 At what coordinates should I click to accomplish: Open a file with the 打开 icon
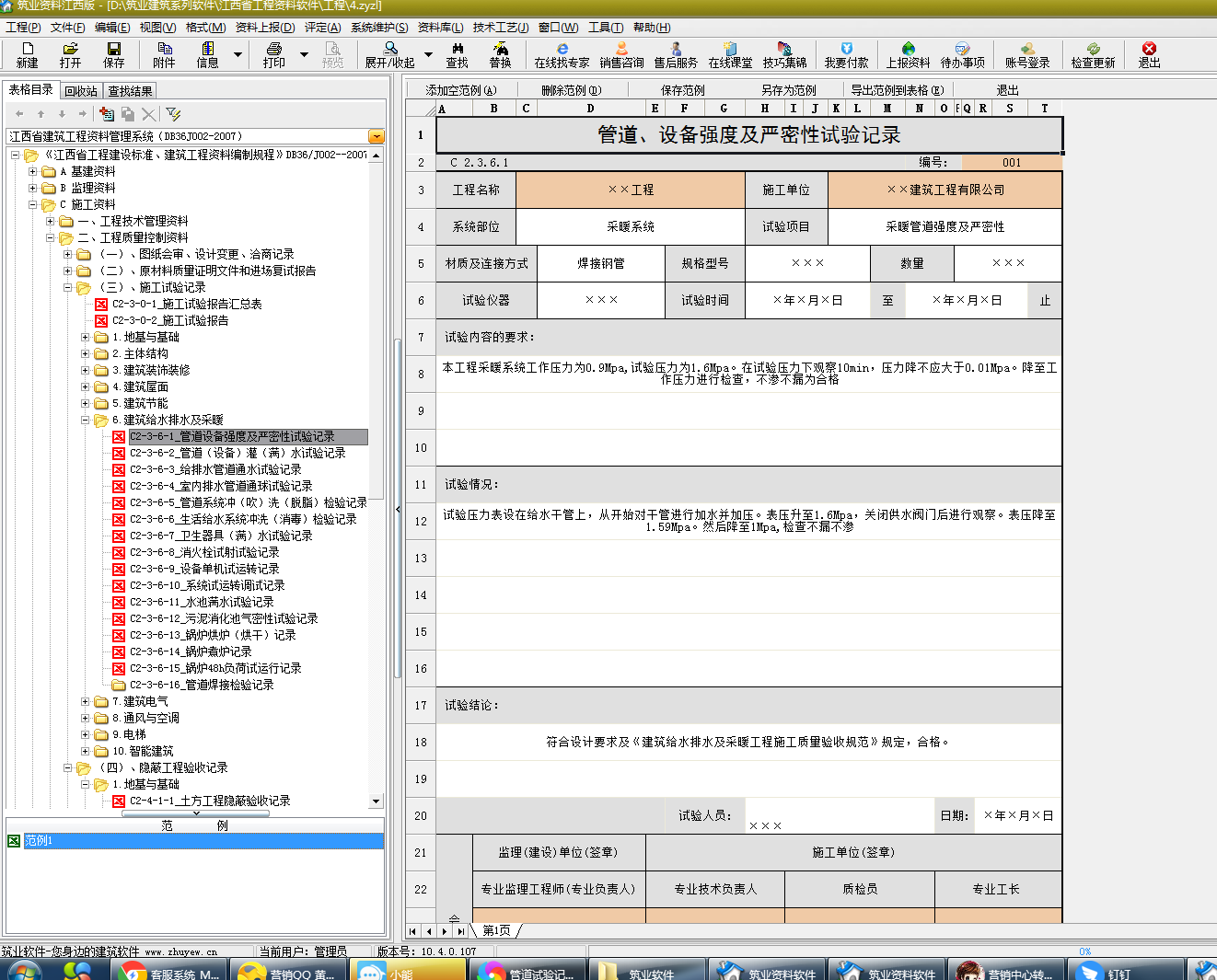70,54
